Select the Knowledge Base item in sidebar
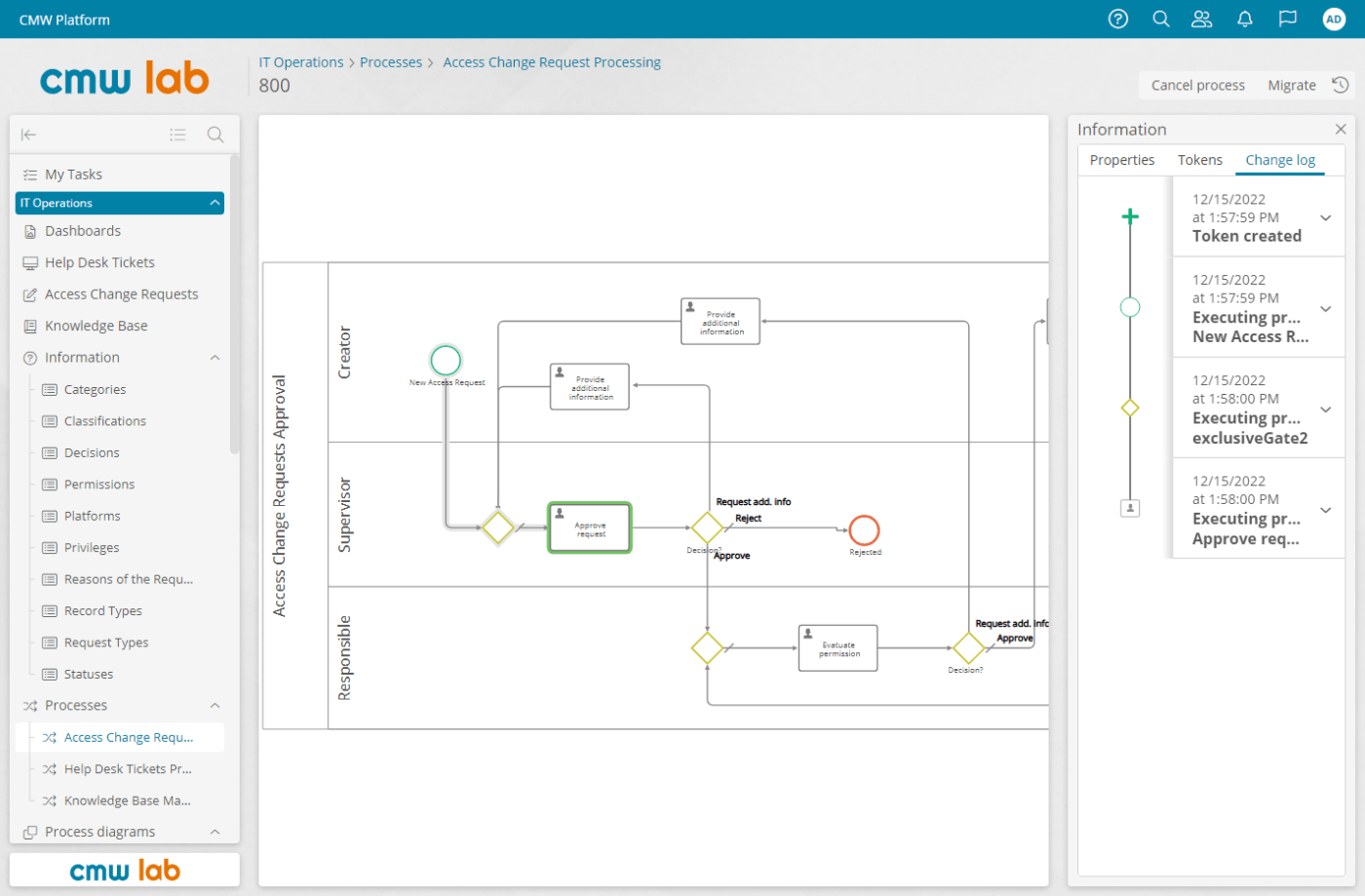The width and height of the screenshot is (1365, 896). [96, 325]
